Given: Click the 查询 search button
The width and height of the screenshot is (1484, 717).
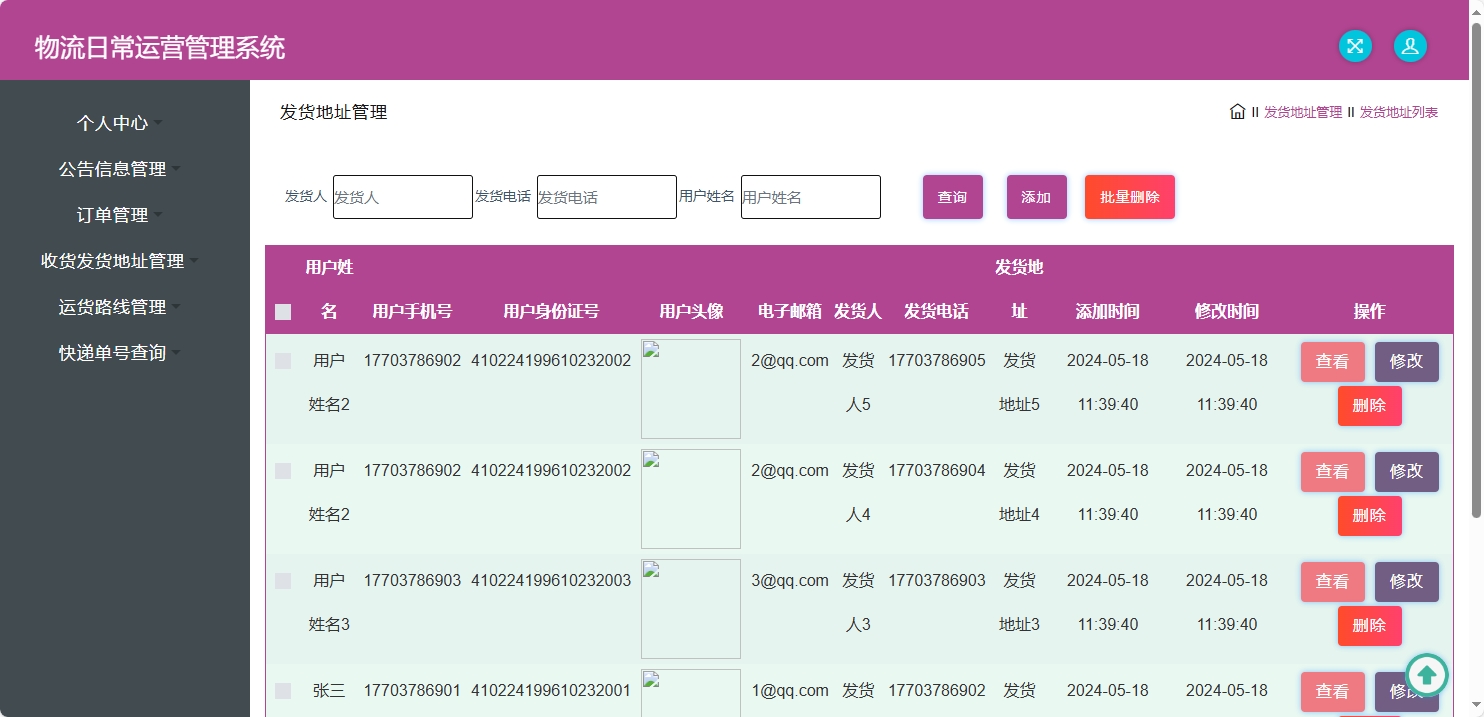Looking at the screenshot, I should point(952,197).
